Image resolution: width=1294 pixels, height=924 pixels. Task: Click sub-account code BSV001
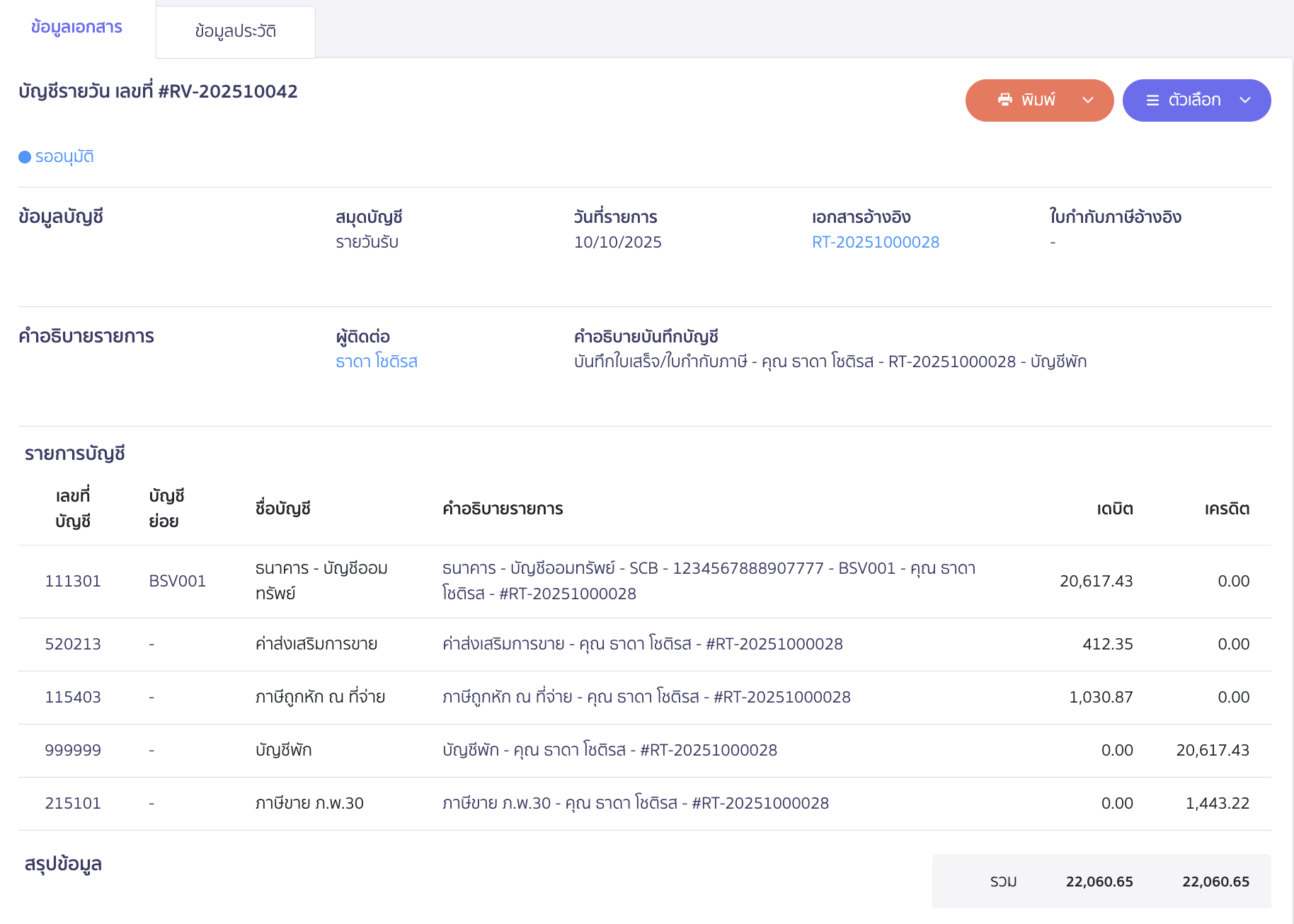[x=177, y=581]
